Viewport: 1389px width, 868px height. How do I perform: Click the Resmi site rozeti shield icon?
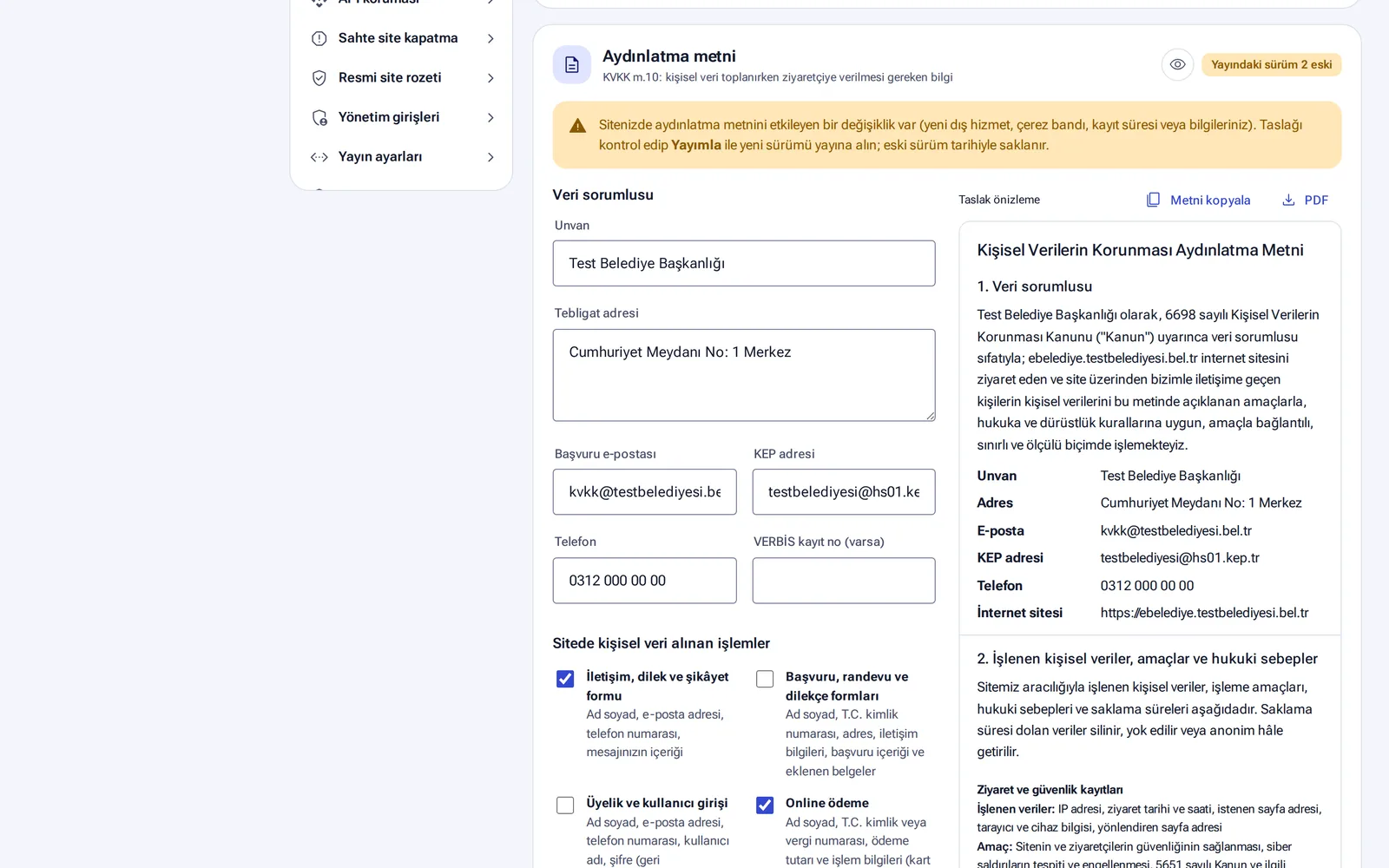319,78
